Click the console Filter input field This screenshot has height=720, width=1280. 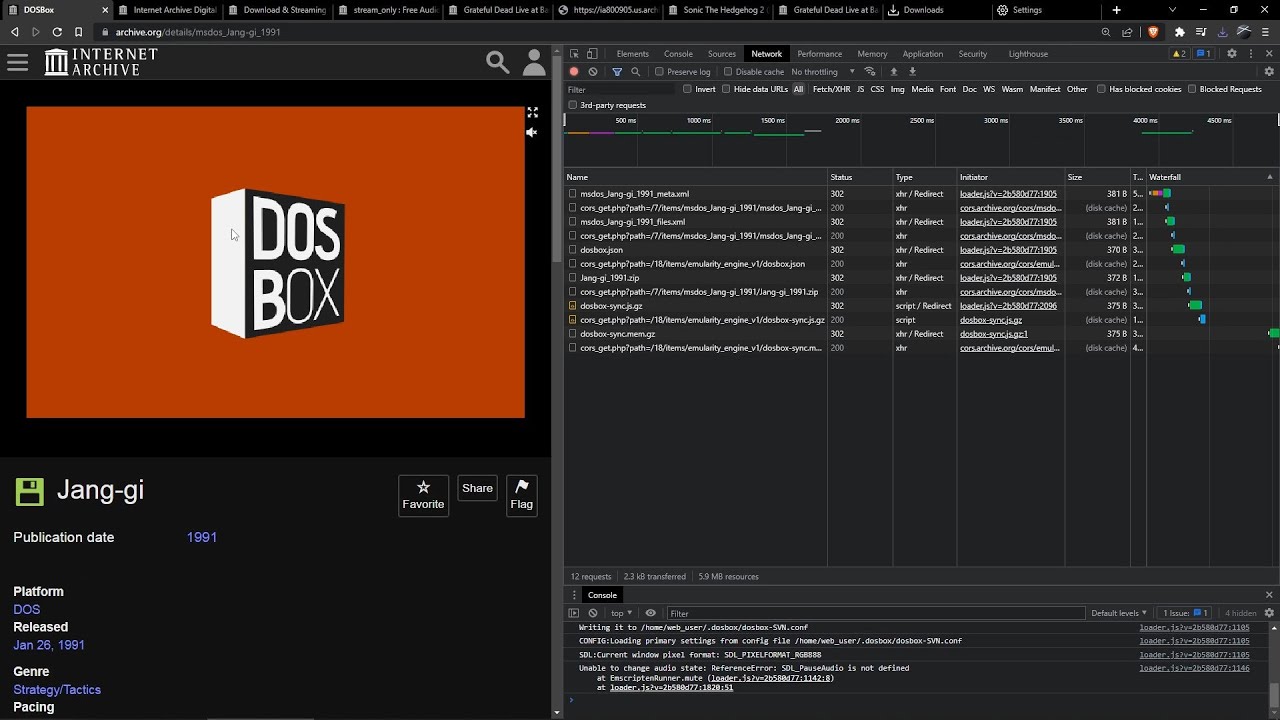pyautogui.click(x=875, y=613)
